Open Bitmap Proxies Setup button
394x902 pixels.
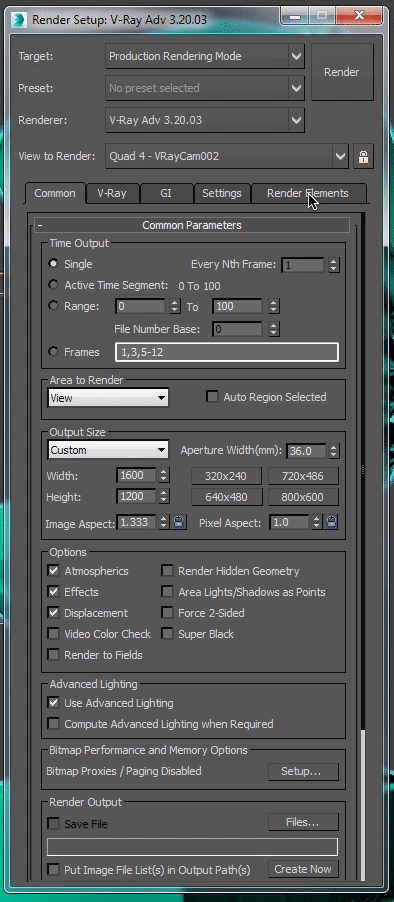303,771
